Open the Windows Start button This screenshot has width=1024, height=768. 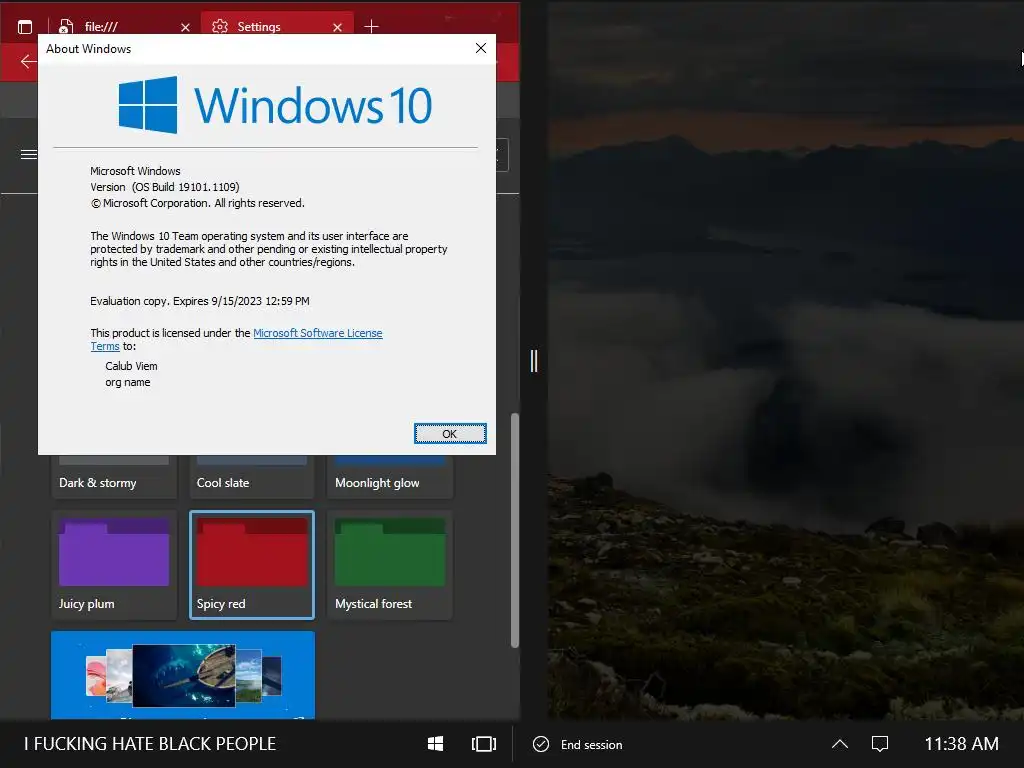tap(436, 744)
